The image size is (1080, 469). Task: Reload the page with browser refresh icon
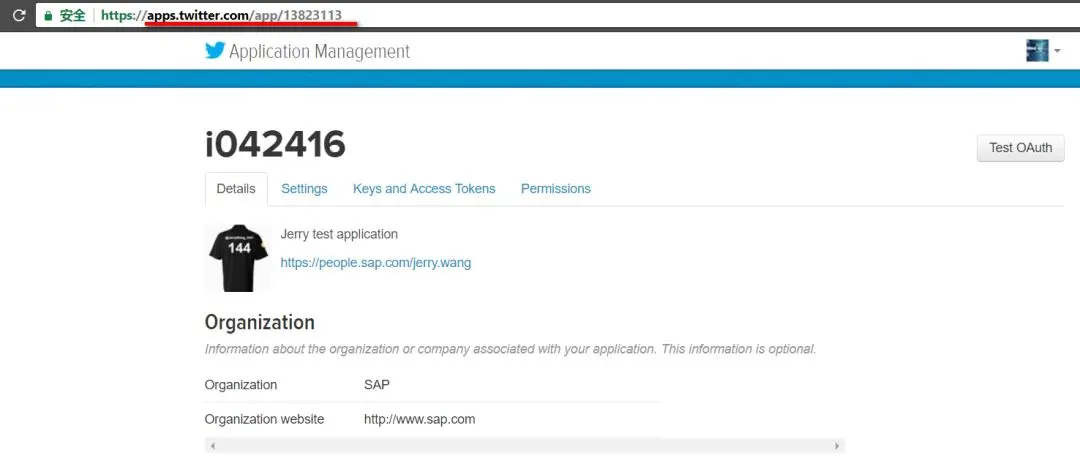(x=19, y=14)
